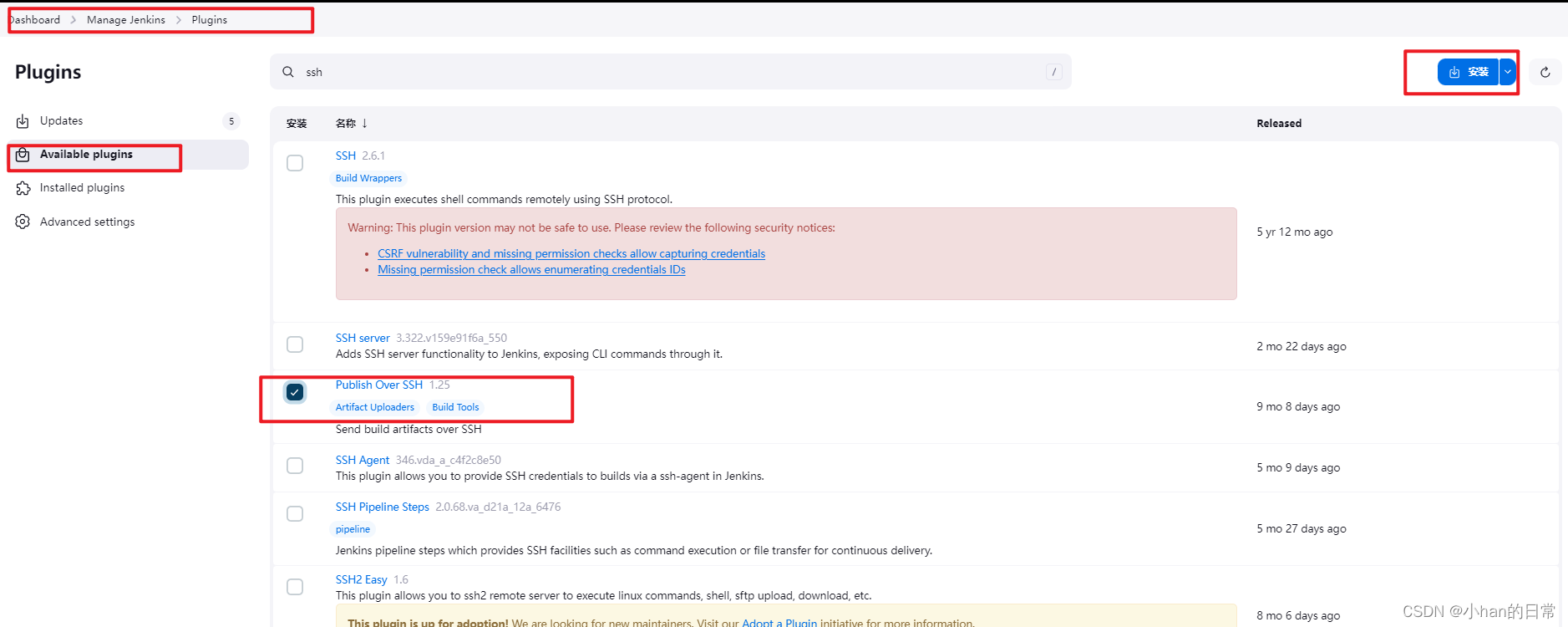Screen dimensions: 1568x627
Task: Click the slash shortcut hint in search
Action: tap(1054, 72)
